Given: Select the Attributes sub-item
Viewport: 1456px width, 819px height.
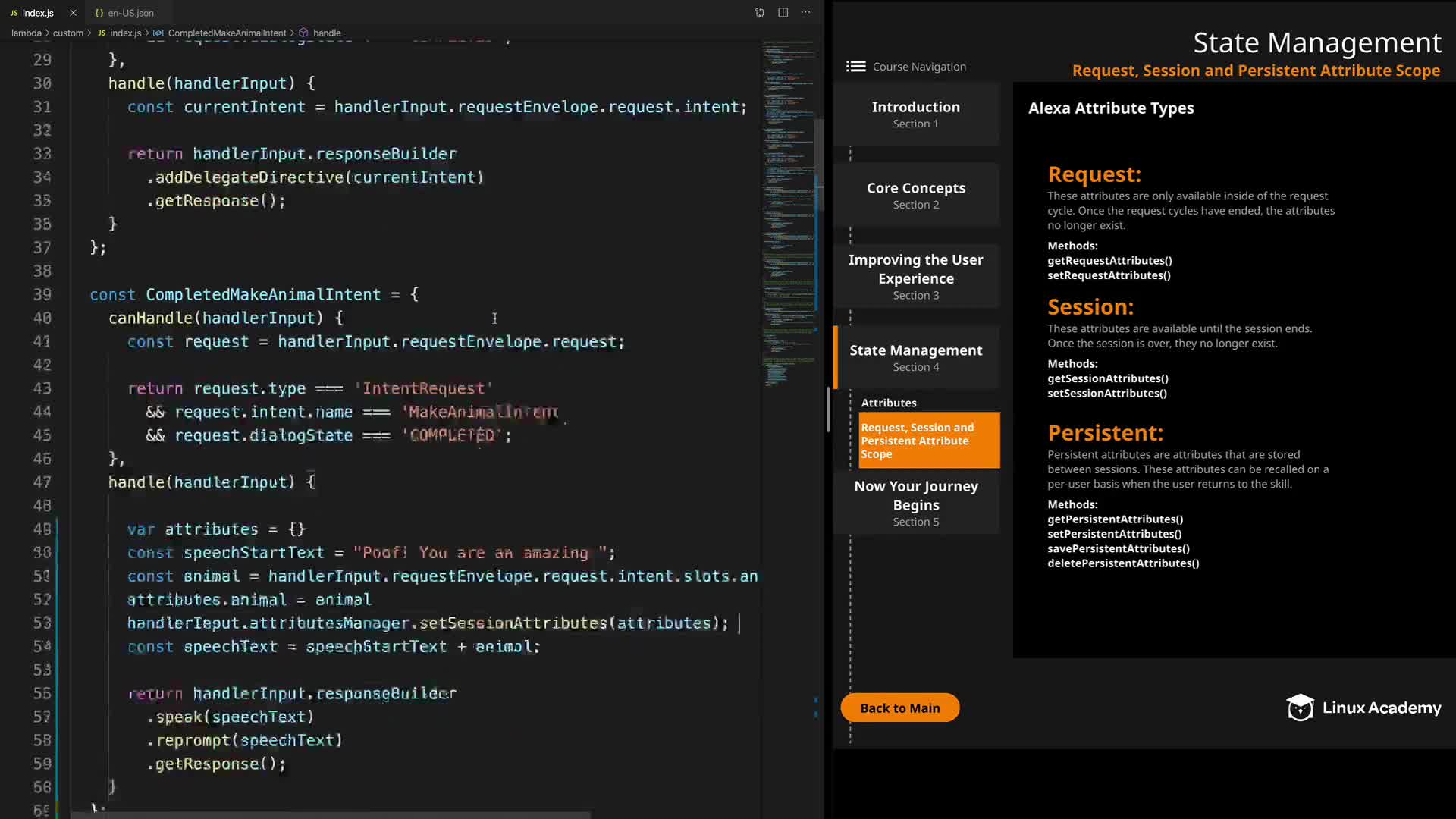Looking at the screenshot, I should (x=889, y=403).
